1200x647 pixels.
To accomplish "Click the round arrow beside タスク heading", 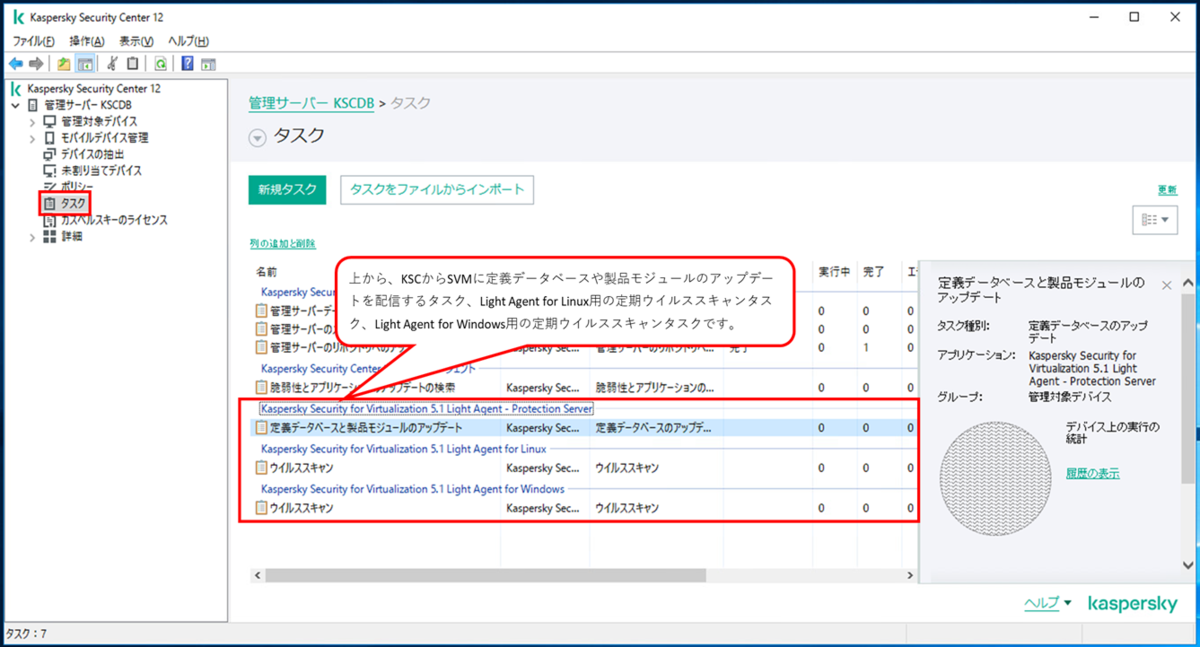I will click(x=257, y=139).
